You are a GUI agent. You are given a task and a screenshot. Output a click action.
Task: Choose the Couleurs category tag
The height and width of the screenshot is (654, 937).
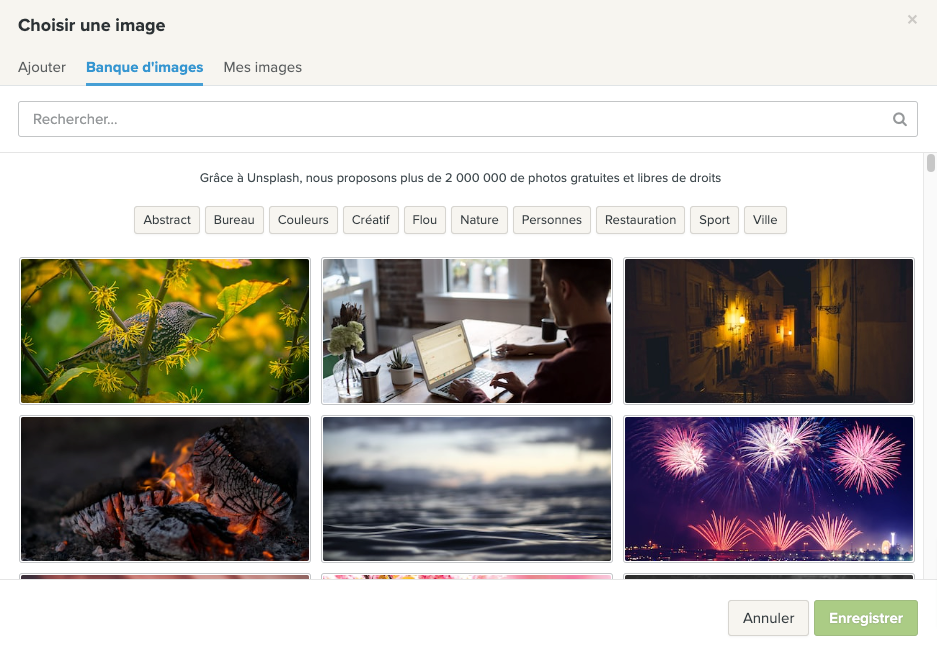coord(303,220)
